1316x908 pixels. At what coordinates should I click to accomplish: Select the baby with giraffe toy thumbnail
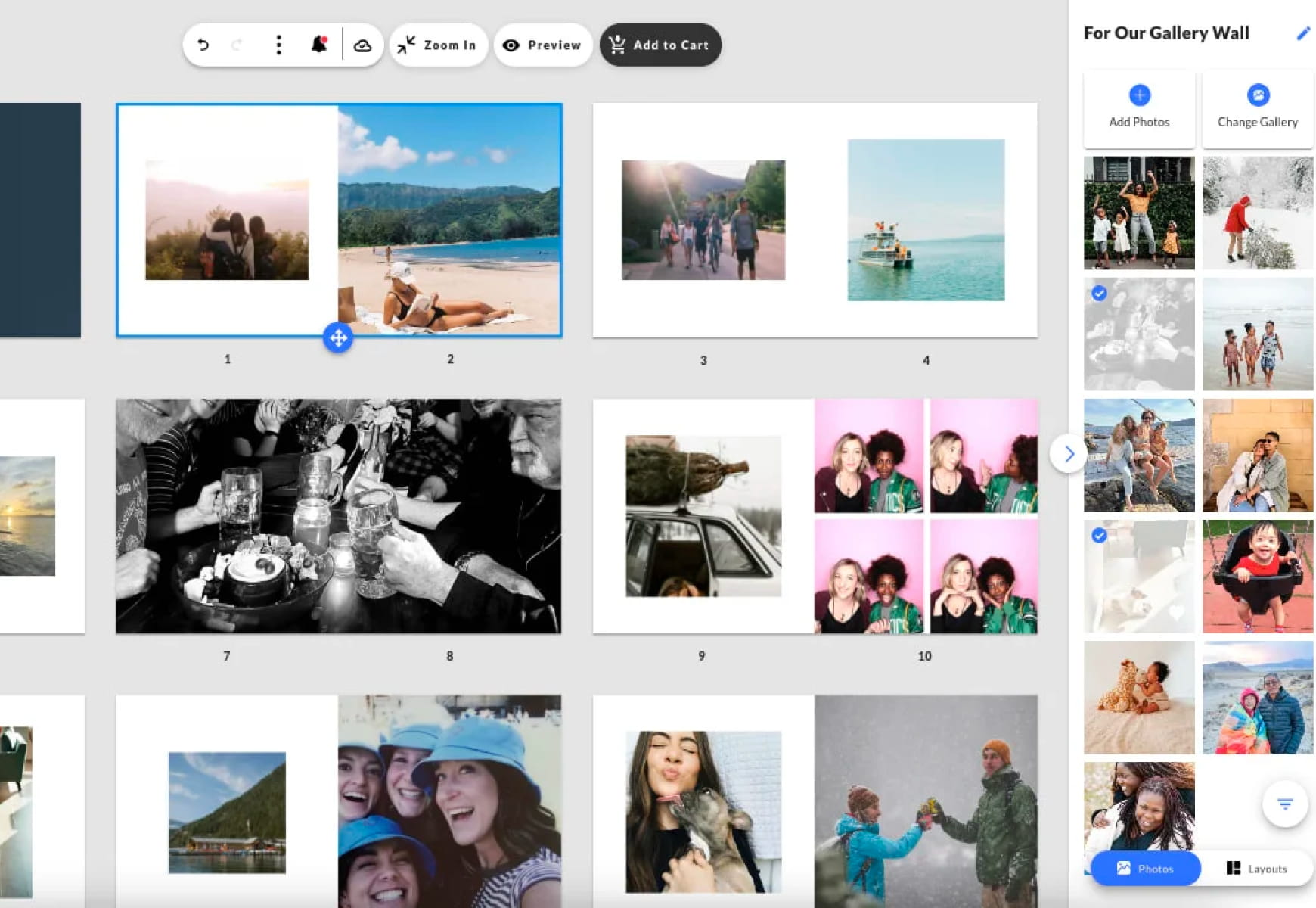coord(1139,697)
